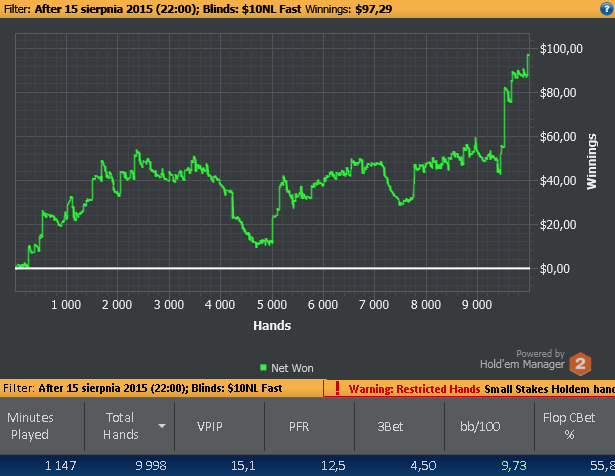Click the Hands x-axis title
Image resolution: width=615 pixels, height=476 pixels.
pos(272,325)
